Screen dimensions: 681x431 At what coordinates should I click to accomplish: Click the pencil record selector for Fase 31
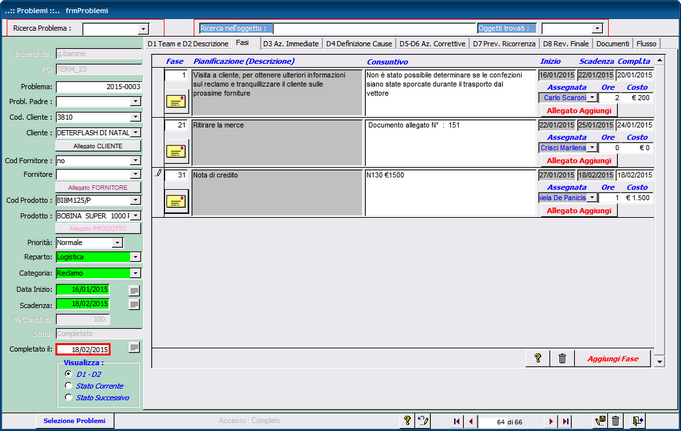click(158, 174)
